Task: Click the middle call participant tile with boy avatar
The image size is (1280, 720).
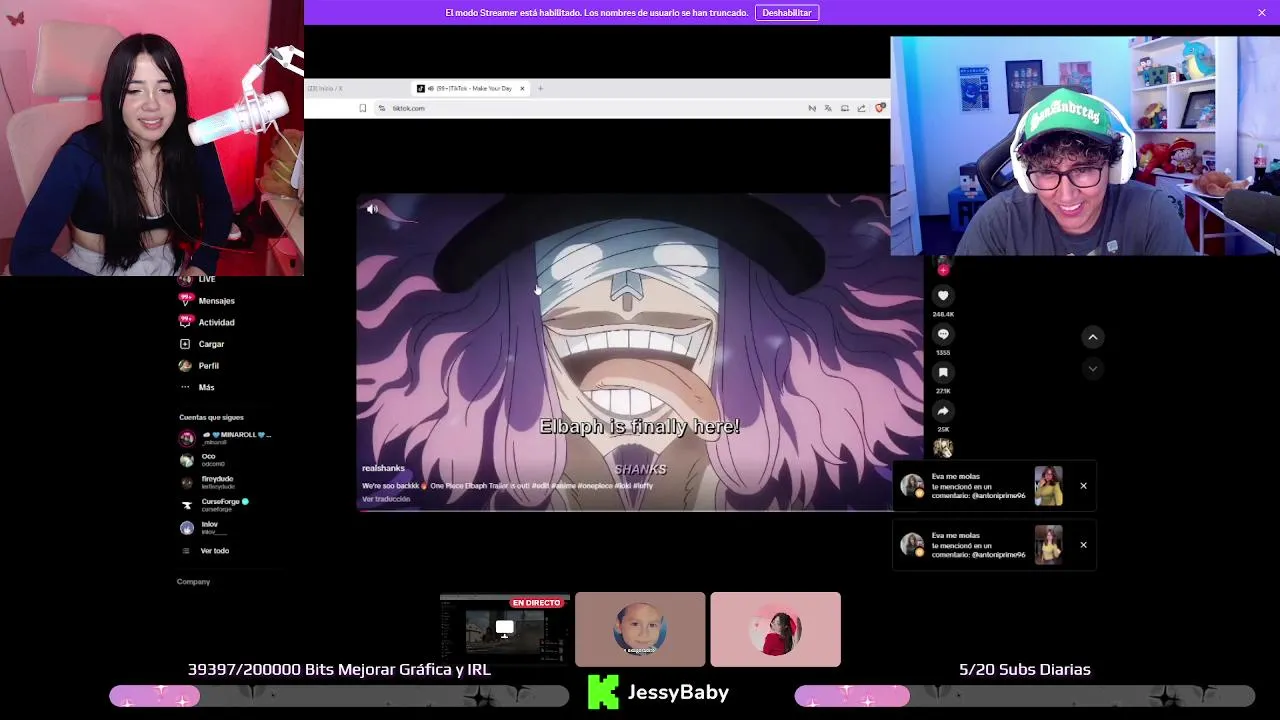Action: point(640,629)
